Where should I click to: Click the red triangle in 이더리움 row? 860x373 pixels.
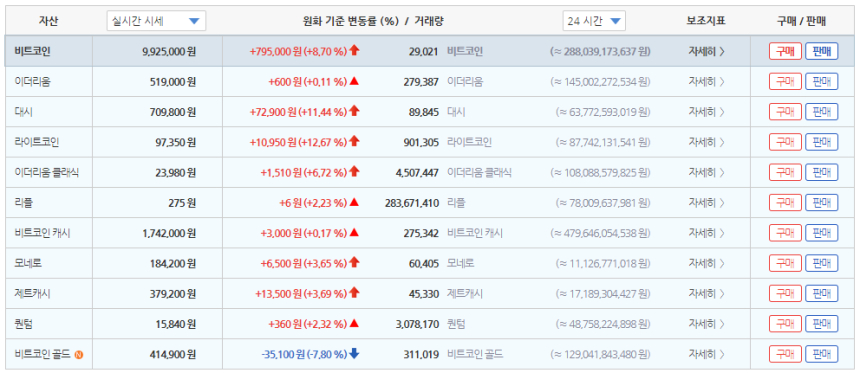click(354, 81)
